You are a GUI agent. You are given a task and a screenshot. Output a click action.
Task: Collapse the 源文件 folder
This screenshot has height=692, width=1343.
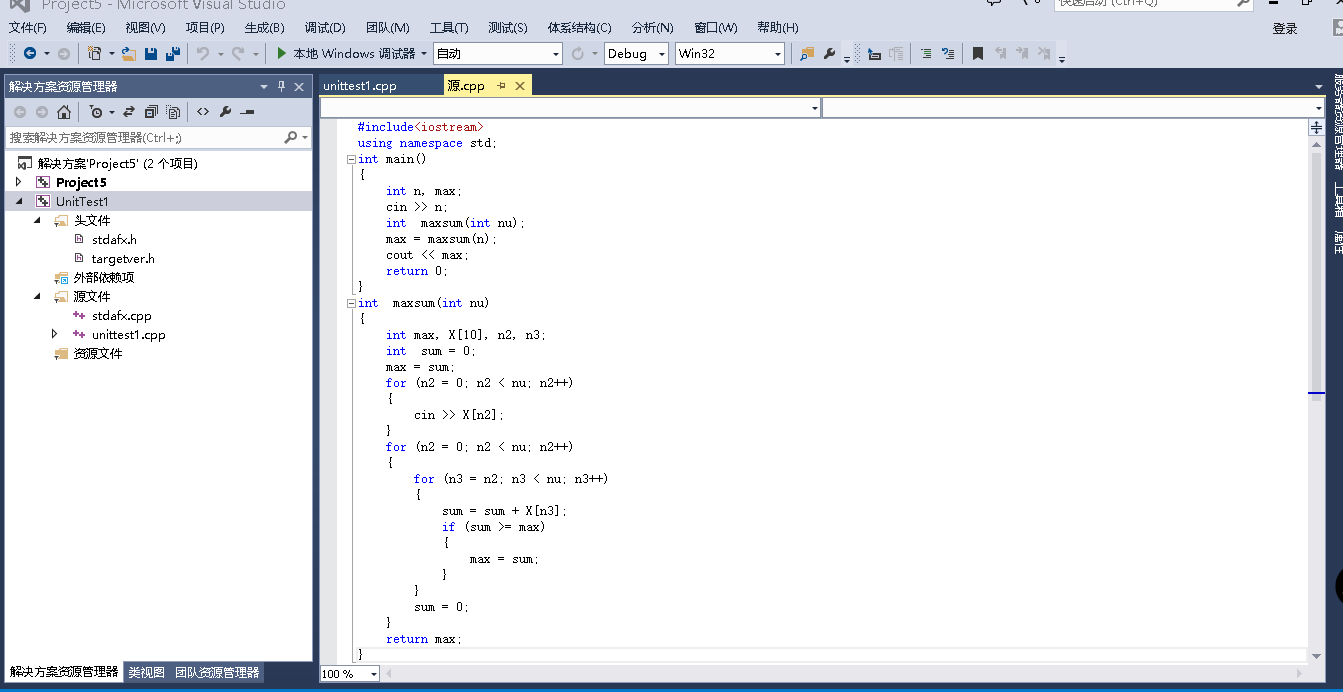point(37,296)
